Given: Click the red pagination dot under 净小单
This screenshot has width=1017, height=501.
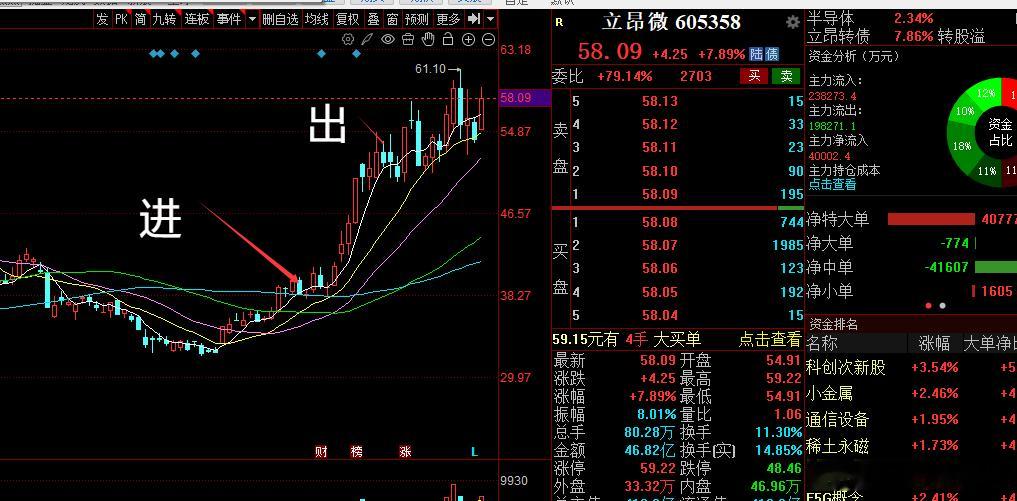Looking at the screenshot, I should coord(928,306).
